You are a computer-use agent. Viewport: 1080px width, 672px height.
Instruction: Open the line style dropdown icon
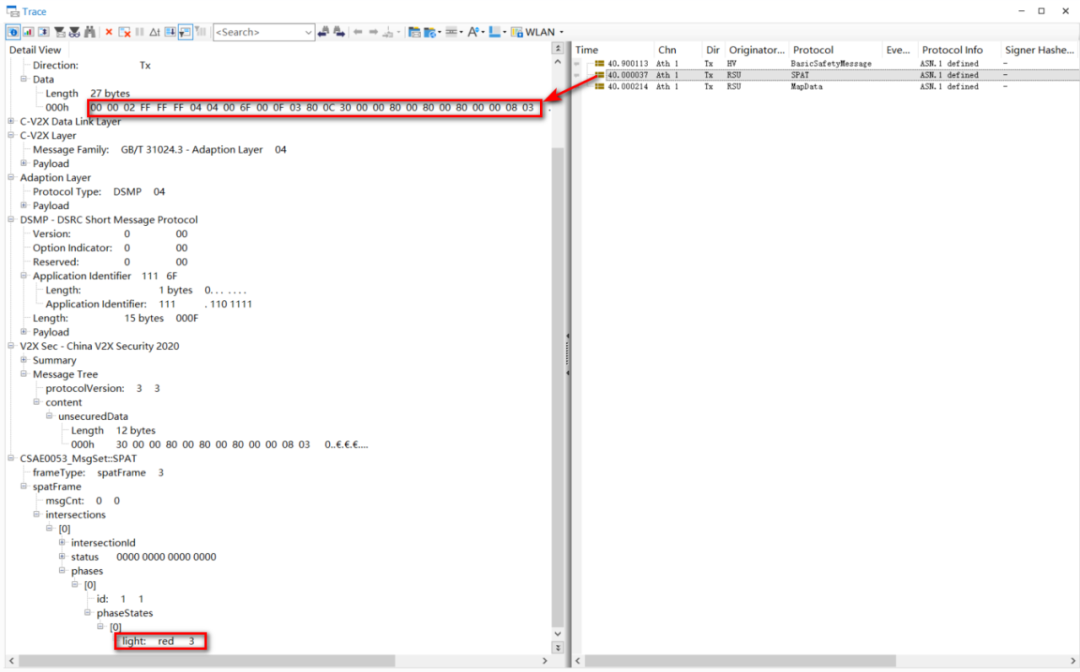point(452,32)
